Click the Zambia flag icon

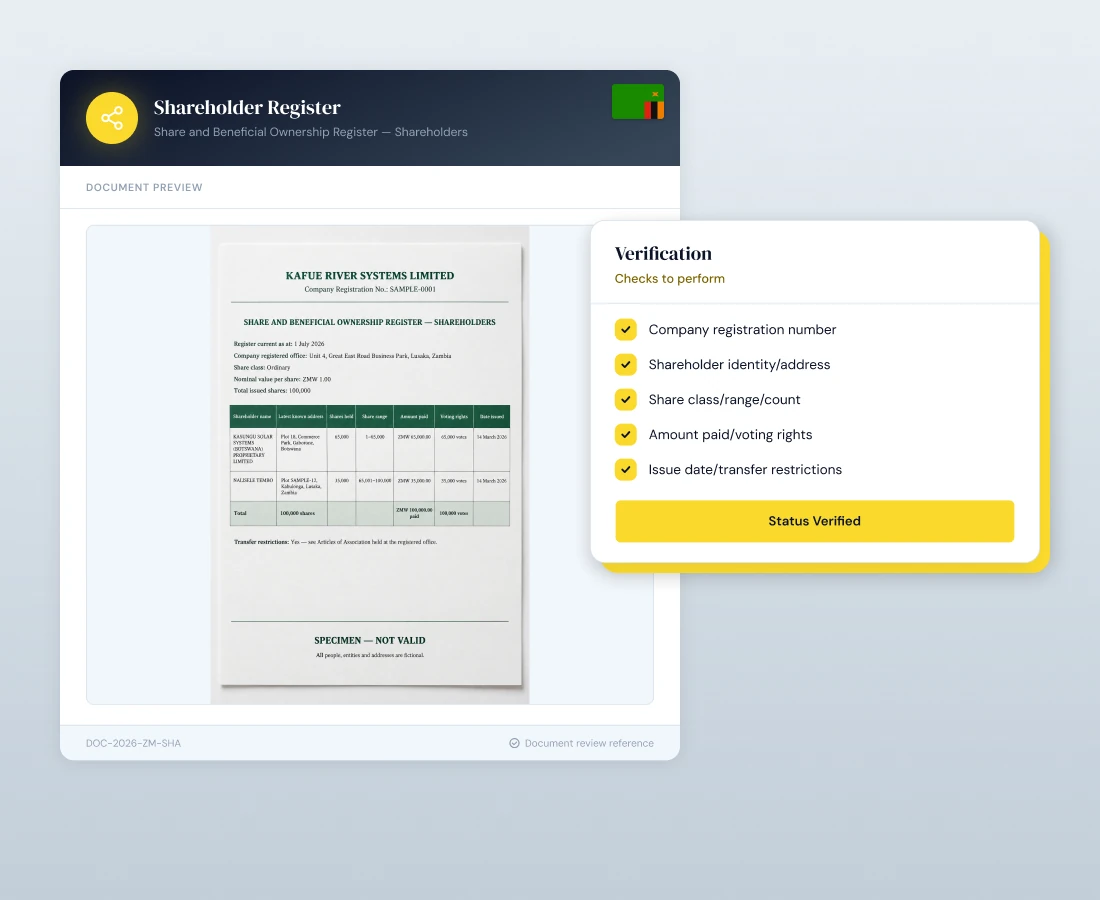[x=638, y=102]
